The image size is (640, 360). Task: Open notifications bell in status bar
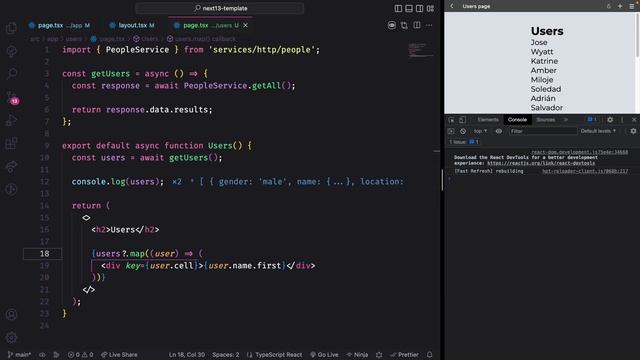[x=429, y=355]
